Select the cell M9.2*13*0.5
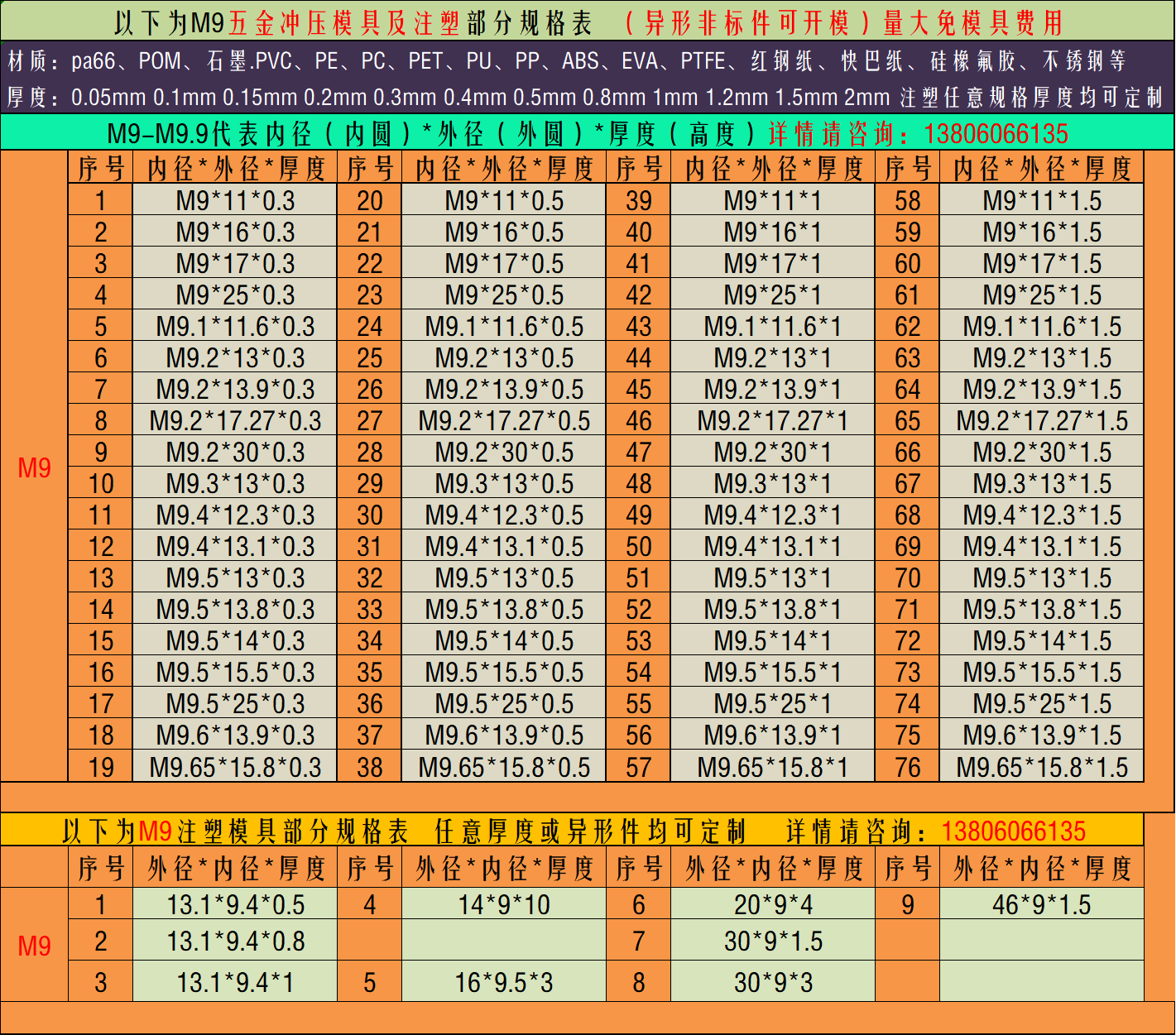The width and height of the screenshot is (1176, 1035). click(x=504, y=357)
